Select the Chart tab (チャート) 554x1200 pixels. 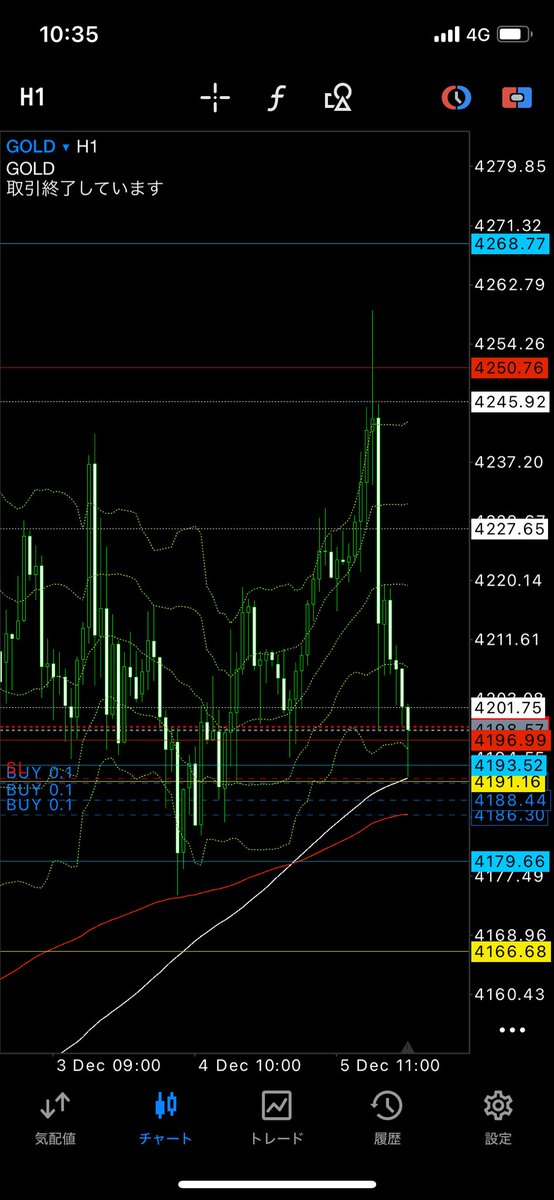[166, 1118]
